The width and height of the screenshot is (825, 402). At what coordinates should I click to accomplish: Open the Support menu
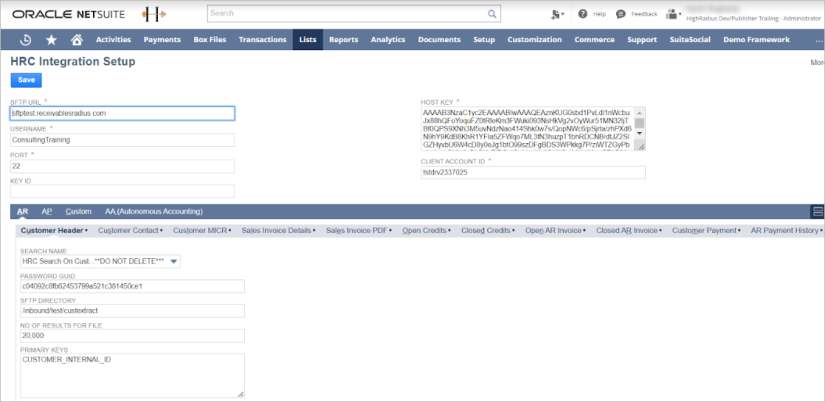coord(642,39)
